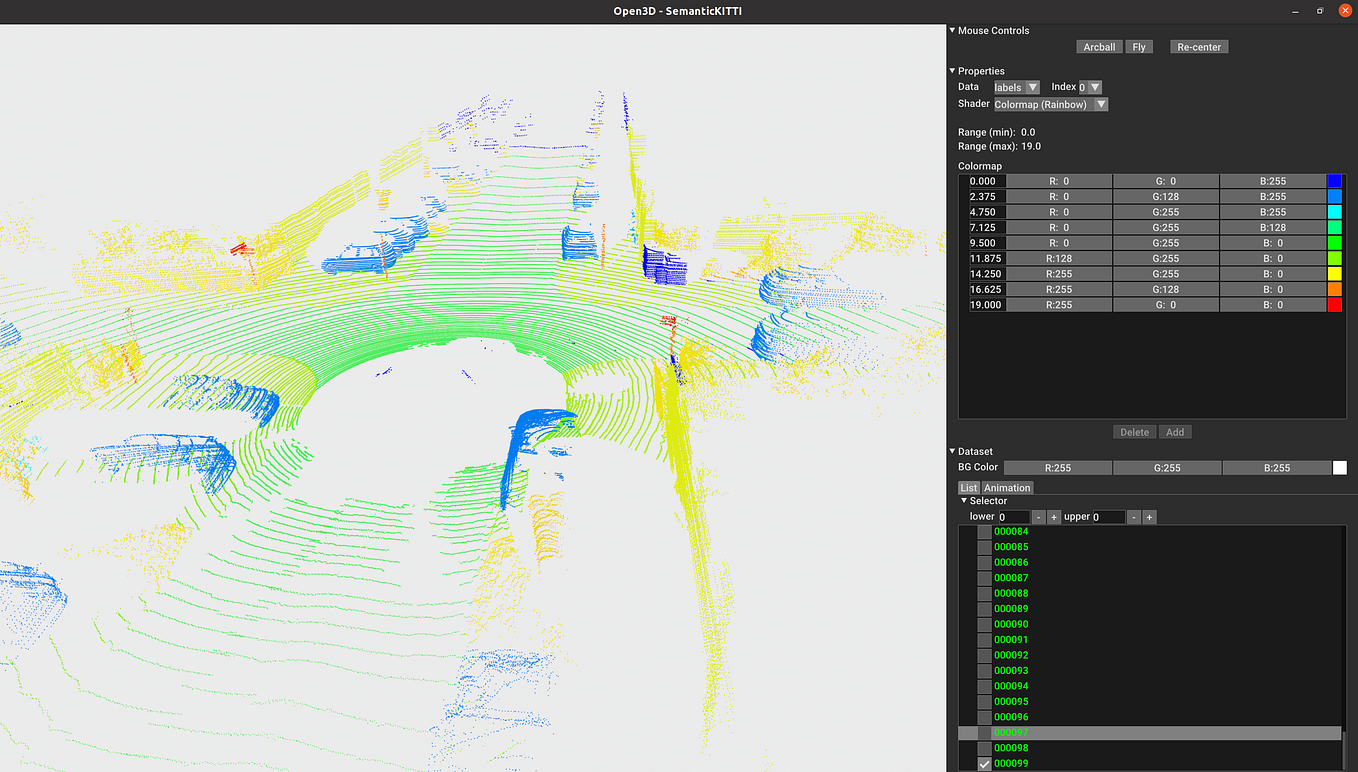Uncheck the checkbox next to frame 000099
1358x772 pixels.
click(x=983, y=762)
